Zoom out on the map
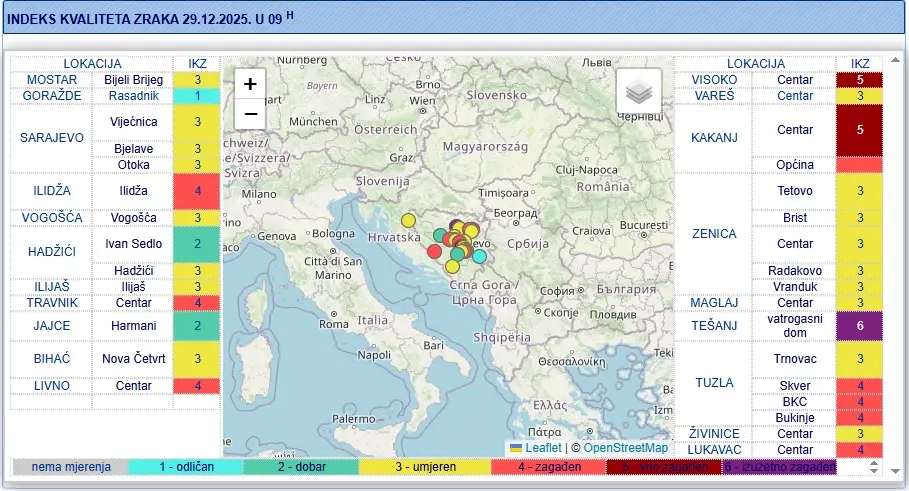 tap(251, 114)
